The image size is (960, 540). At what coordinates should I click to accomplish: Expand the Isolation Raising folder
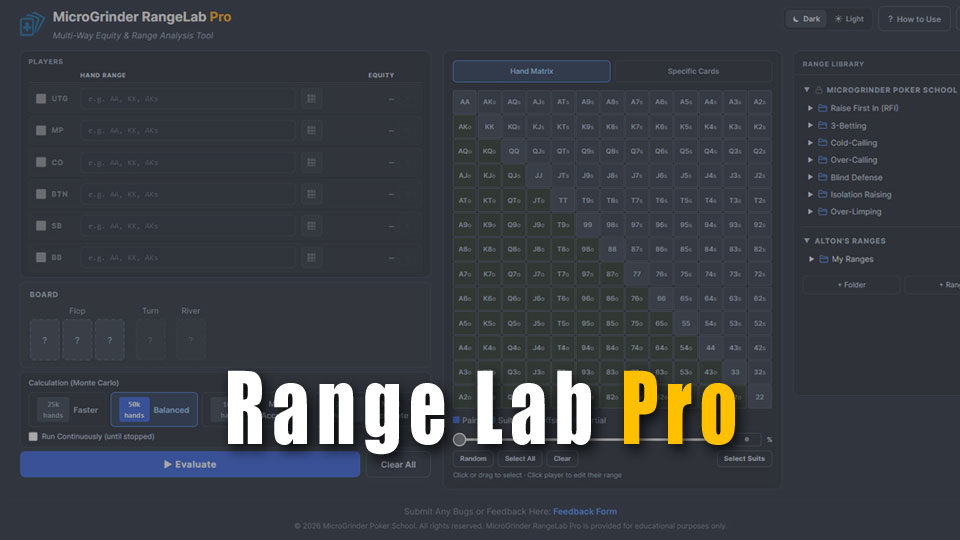811,195
